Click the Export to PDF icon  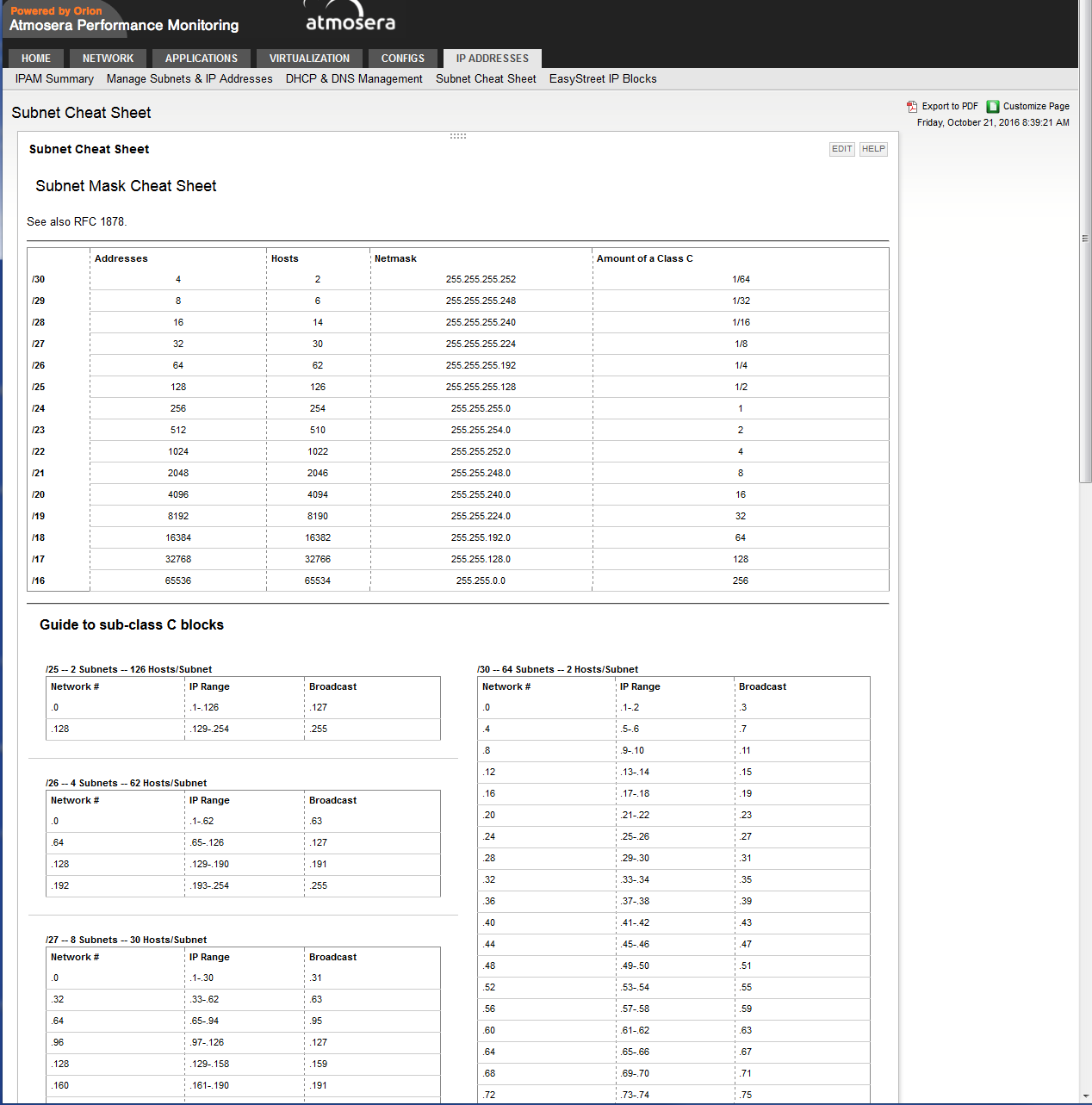click(912, 107)
